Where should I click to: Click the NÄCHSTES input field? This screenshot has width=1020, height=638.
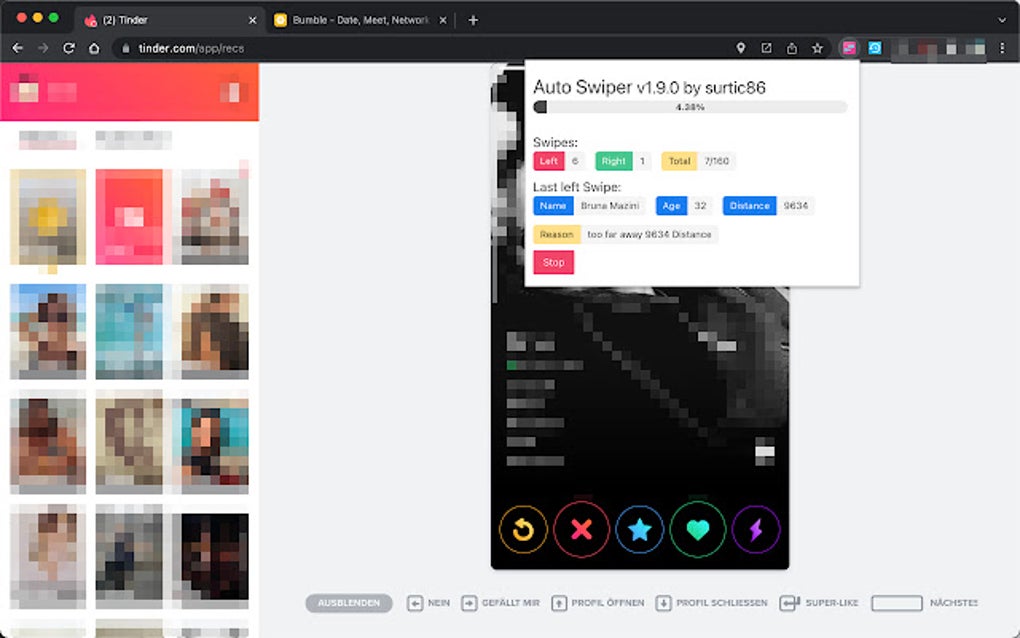895,603
